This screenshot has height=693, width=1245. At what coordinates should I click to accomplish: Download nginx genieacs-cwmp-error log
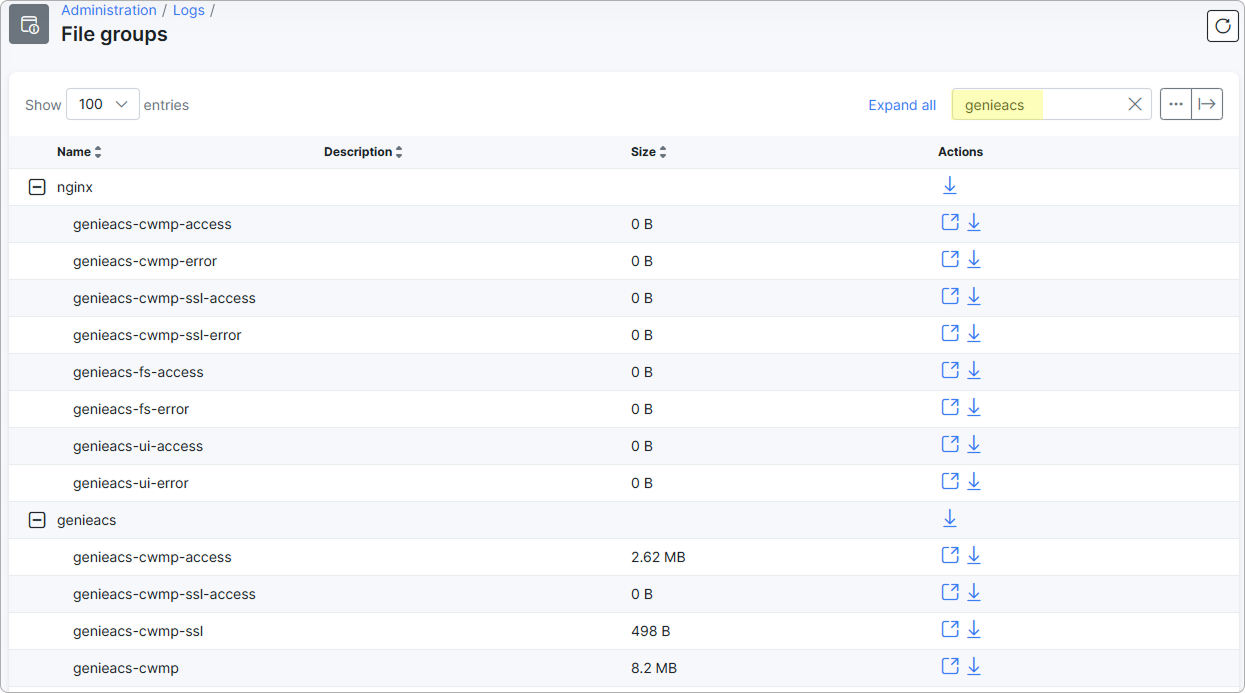(974, 260)
